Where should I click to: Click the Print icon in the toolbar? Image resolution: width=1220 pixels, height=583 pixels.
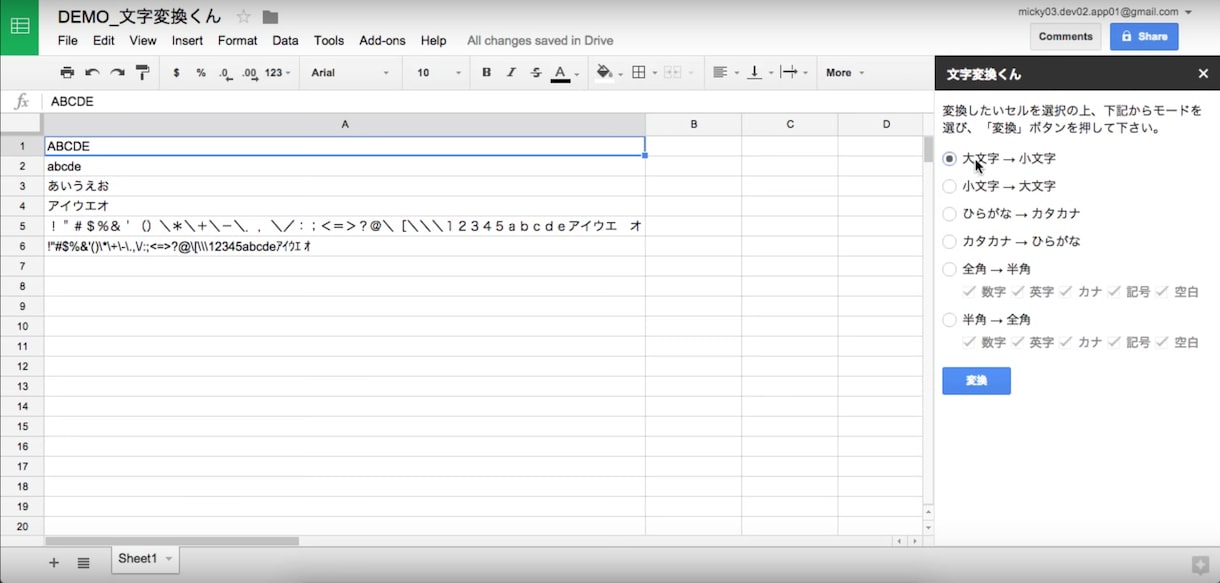(67, 73)
